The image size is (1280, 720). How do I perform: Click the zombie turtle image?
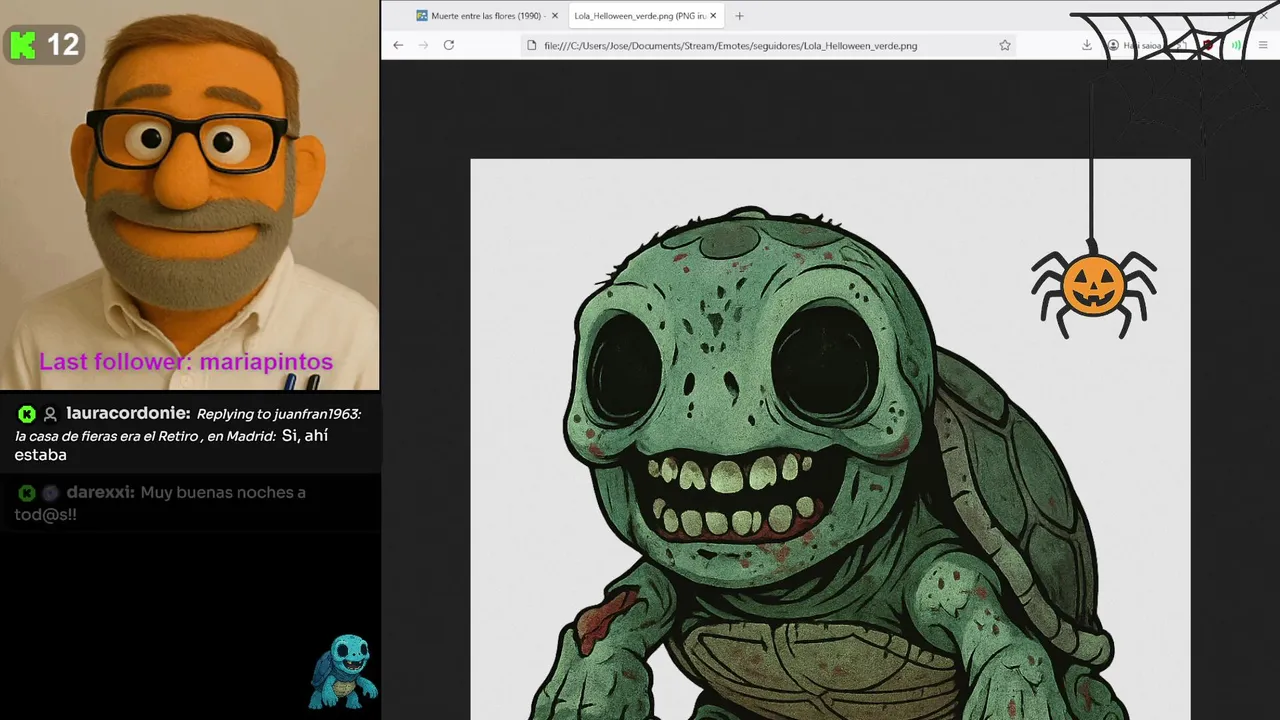click(x=830, y=439)
